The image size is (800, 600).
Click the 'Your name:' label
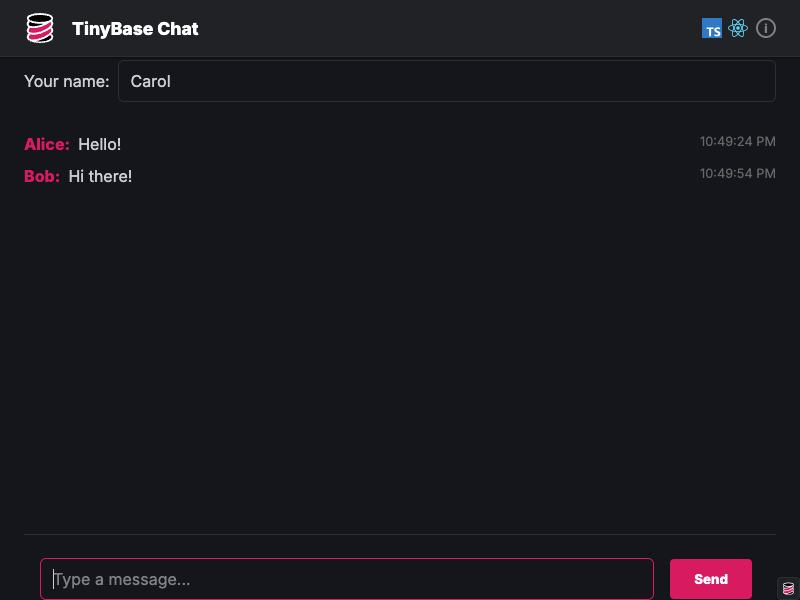click(x=66, y=81)
